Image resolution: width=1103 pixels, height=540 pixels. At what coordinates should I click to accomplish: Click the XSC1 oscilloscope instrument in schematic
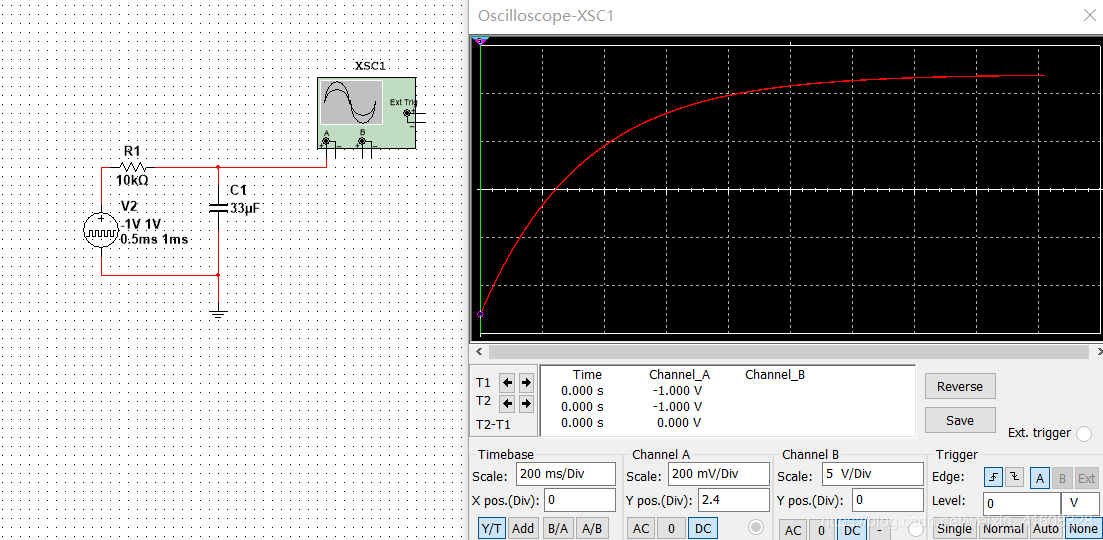tap(366, 112)
